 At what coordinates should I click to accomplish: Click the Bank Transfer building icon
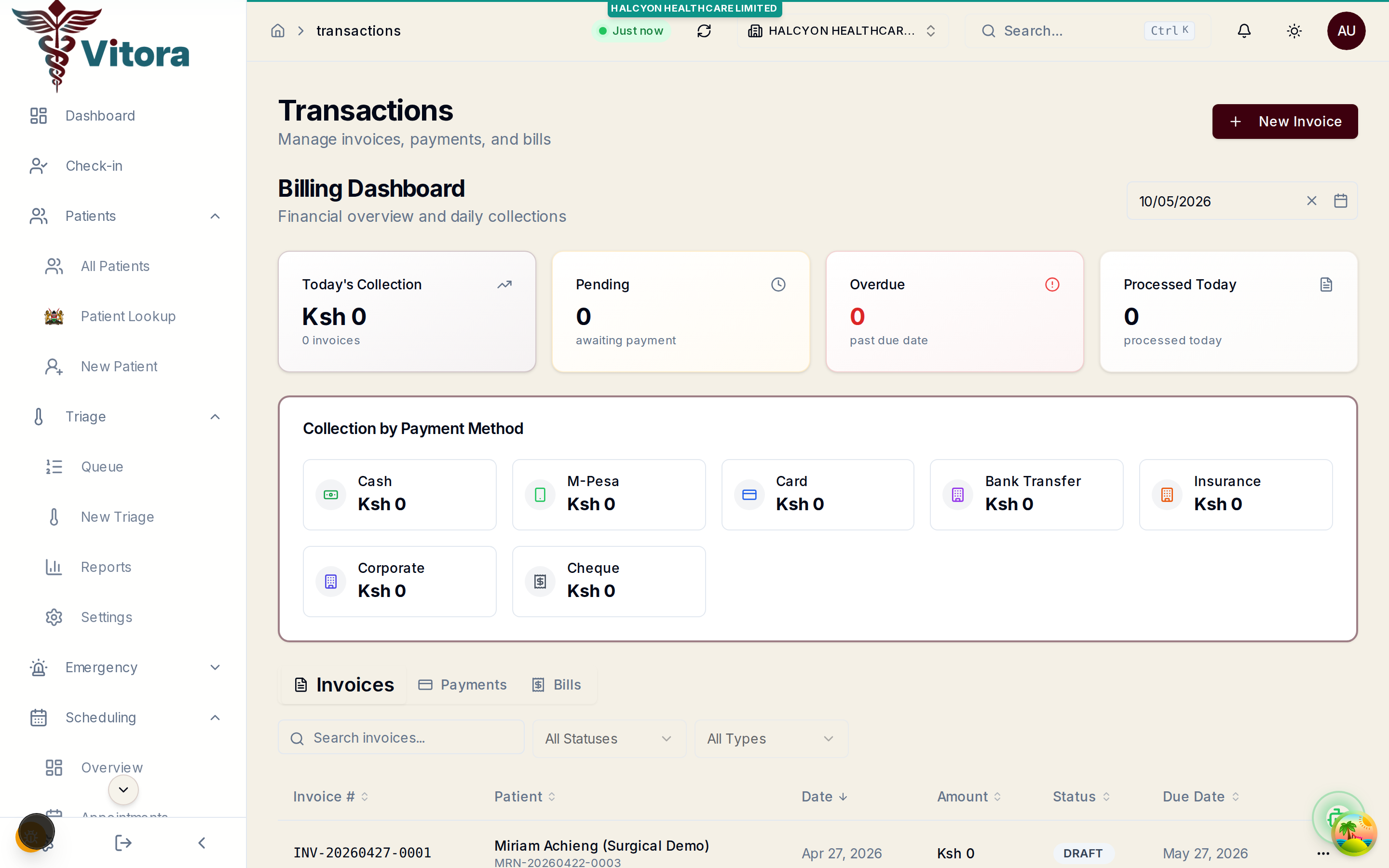point(958,495)
